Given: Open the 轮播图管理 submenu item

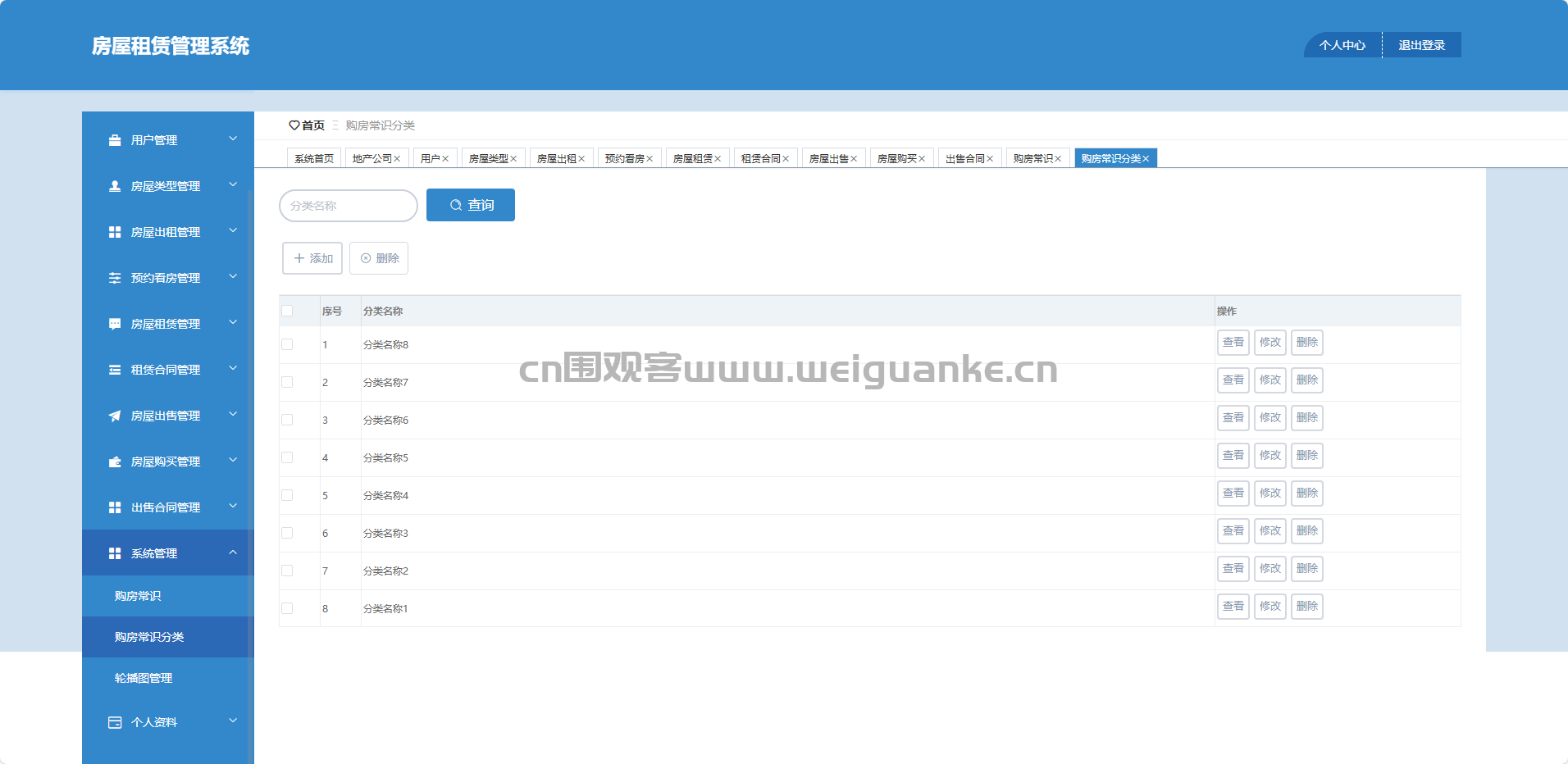Looking at the screenshot, I should point(168,678).
